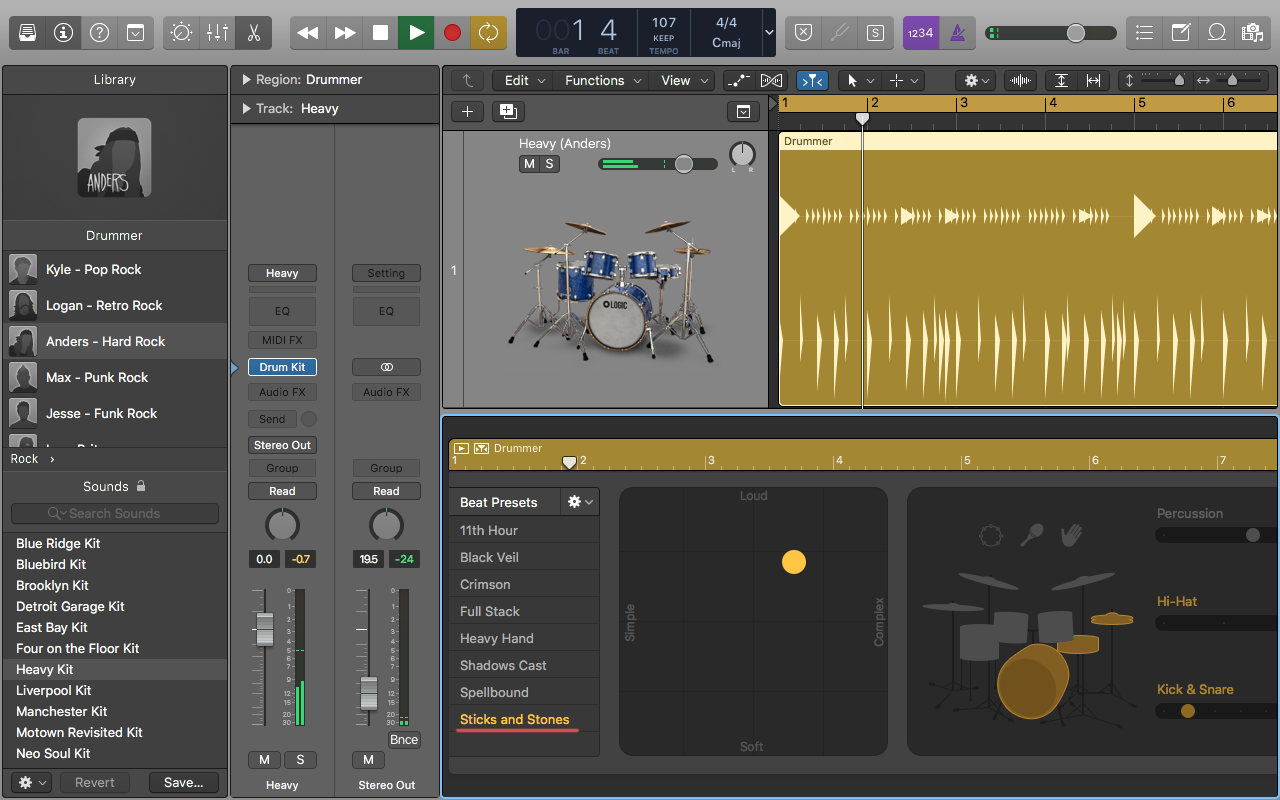Open display mode dropdown in LCD
The height and width of the screenshot is (800, 1280).
(x=768, y=33)
